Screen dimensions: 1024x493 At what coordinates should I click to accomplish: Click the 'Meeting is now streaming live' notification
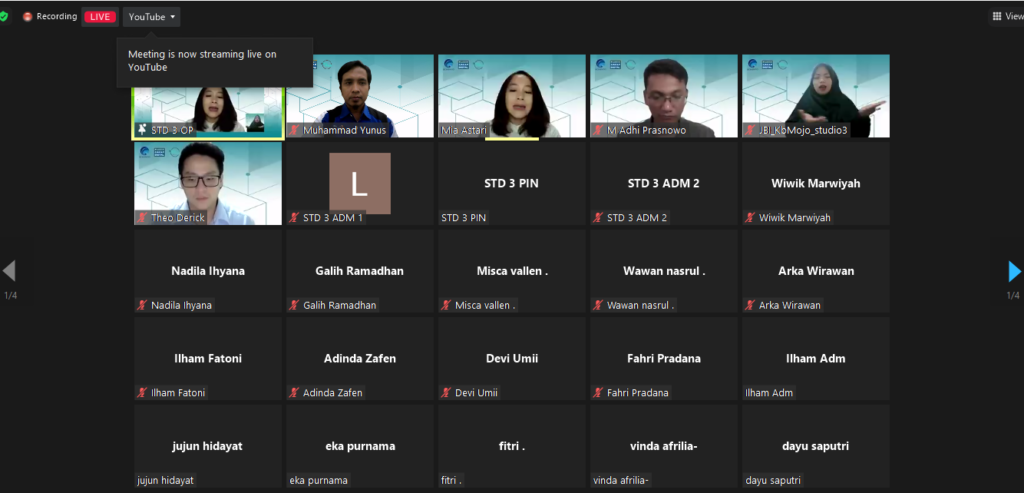(x=215, y=61)
